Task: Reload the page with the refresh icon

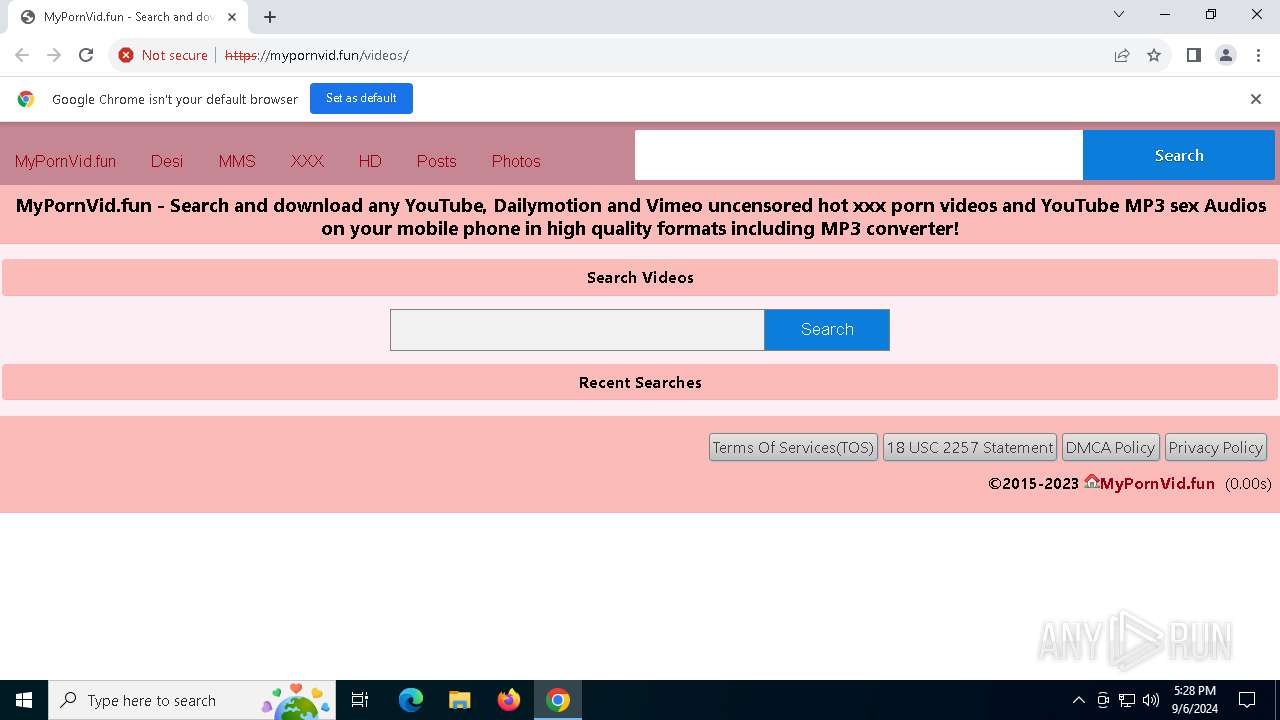Action: (x=86, y=55)
